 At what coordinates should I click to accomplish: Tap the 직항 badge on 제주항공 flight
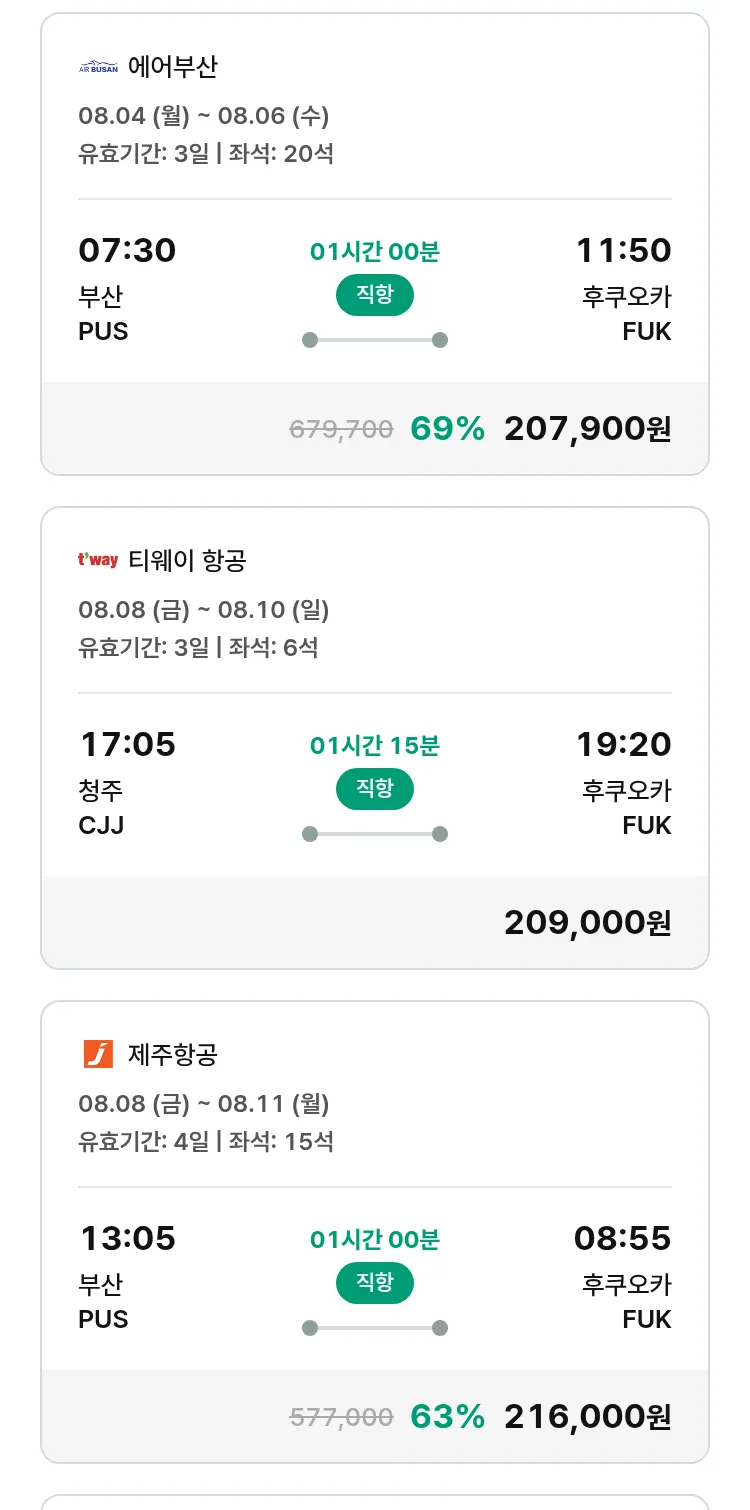click(x=374, y=1284)
